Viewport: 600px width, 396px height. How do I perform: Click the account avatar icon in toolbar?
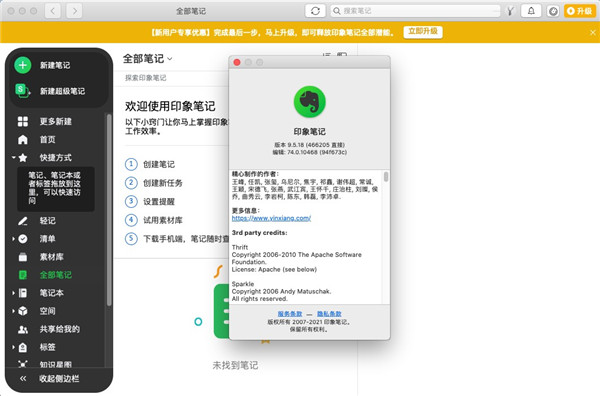pos(553,11)
